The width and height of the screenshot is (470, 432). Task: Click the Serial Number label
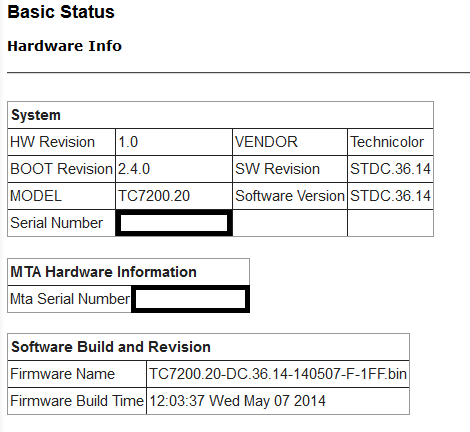tap(57, 223)
